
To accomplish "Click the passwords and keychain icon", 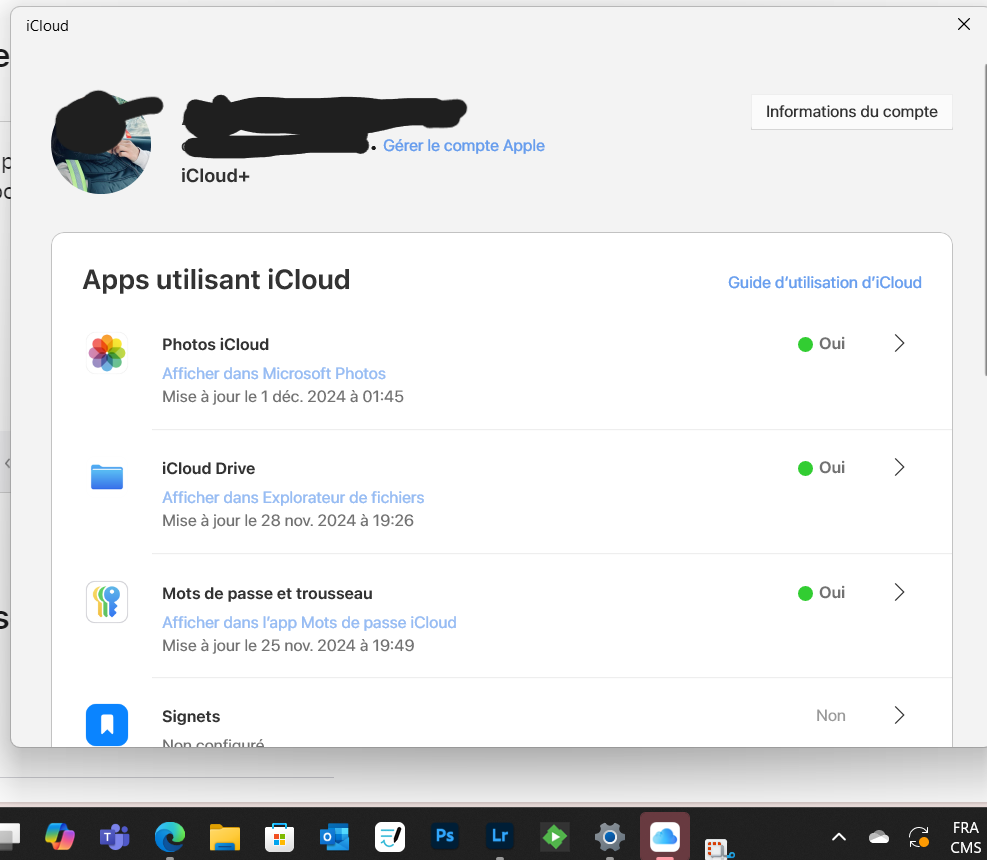I will [x=107, y=602].
